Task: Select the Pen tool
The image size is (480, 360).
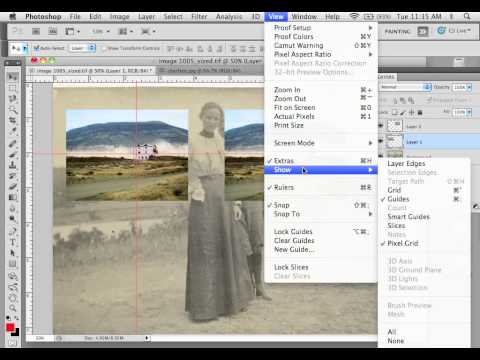Action: point(13,231)
